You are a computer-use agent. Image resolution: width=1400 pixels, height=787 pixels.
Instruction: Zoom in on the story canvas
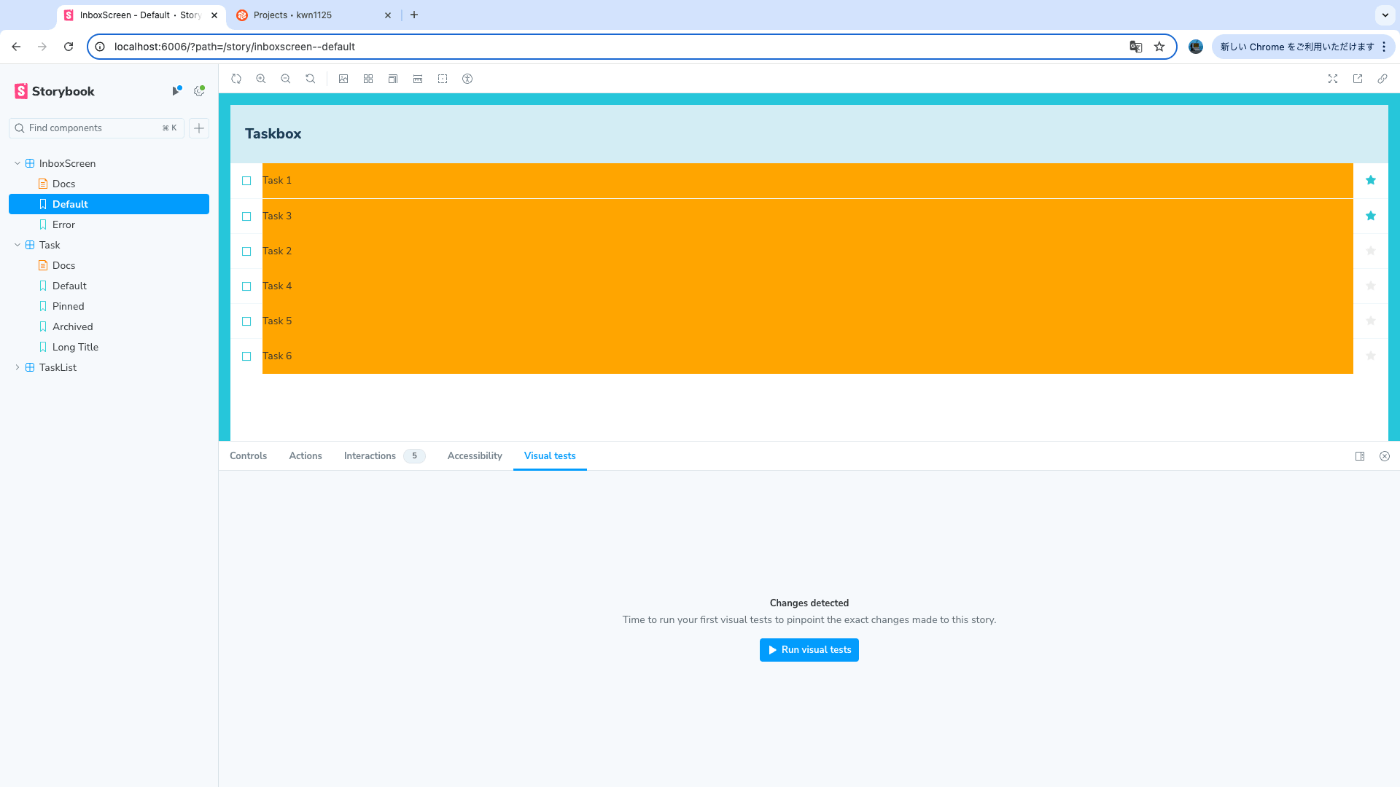261,78
